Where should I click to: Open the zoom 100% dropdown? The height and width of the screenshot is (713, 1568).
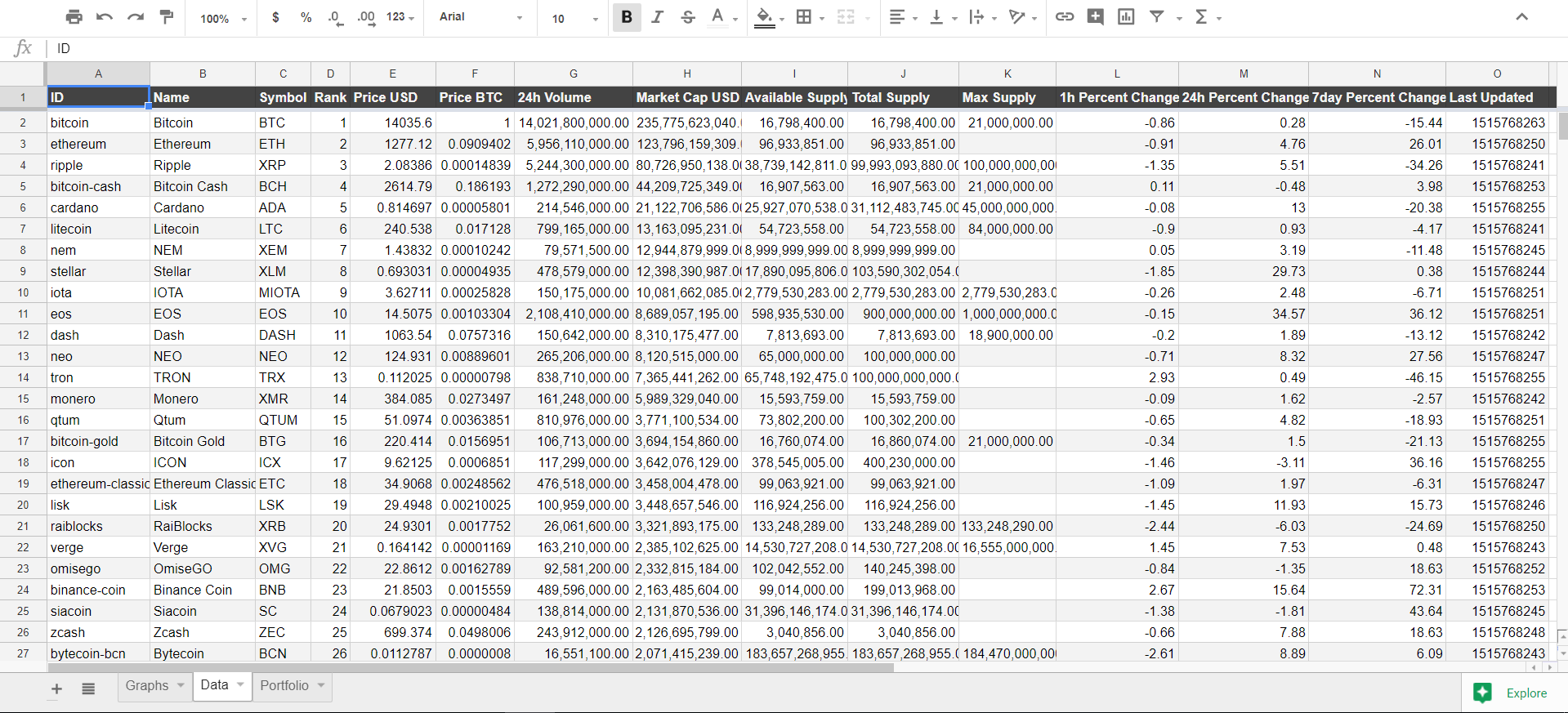coord(223,18)
